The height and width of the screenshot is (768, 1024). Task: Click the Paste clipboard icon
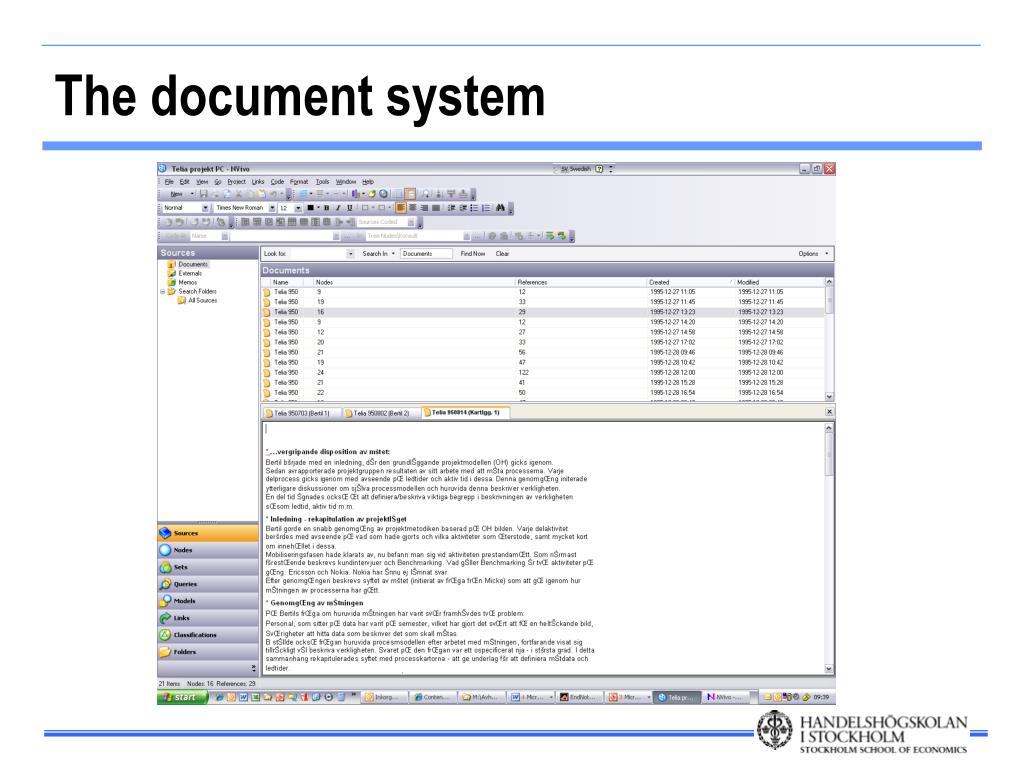pos(262,194)
